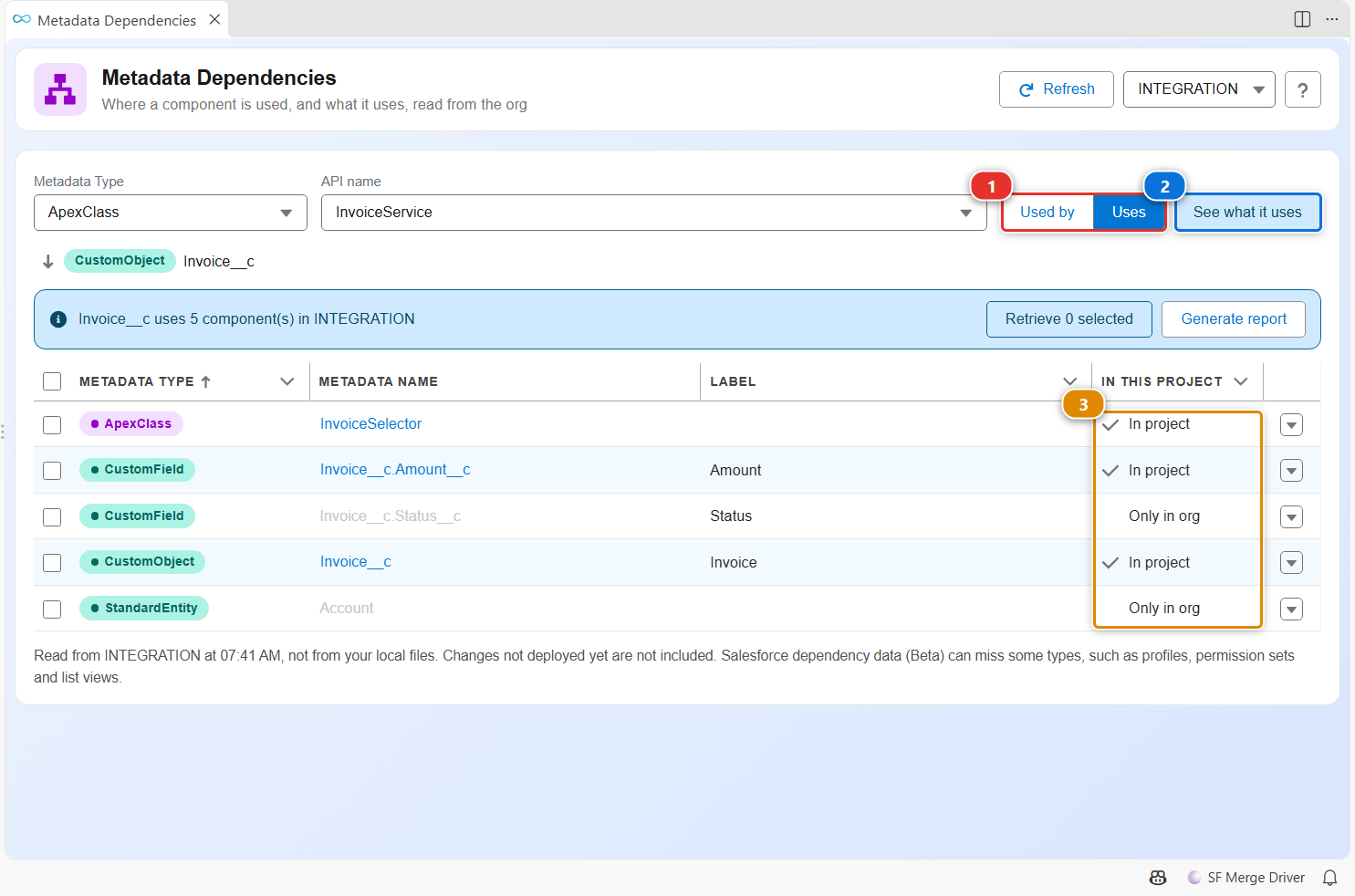Check the Invoice__c.Status__c row checkbox
1355x896 pixels.
[x=52, y=517]
